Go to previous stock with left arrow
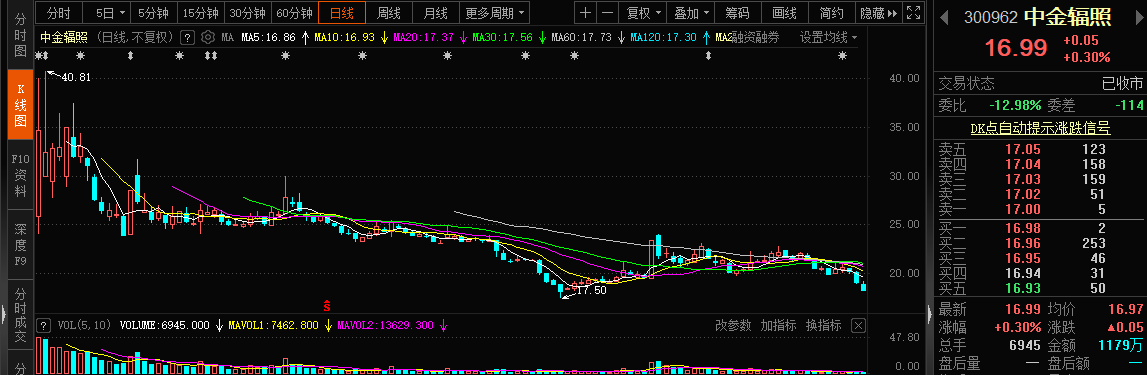The height and width of the screenshot is (375, 1147). [944, 17]
